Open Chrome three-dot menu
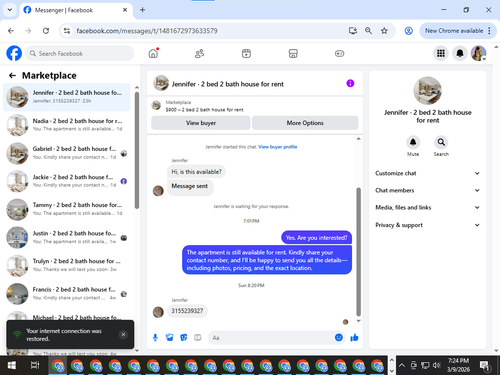 (489, 31)
